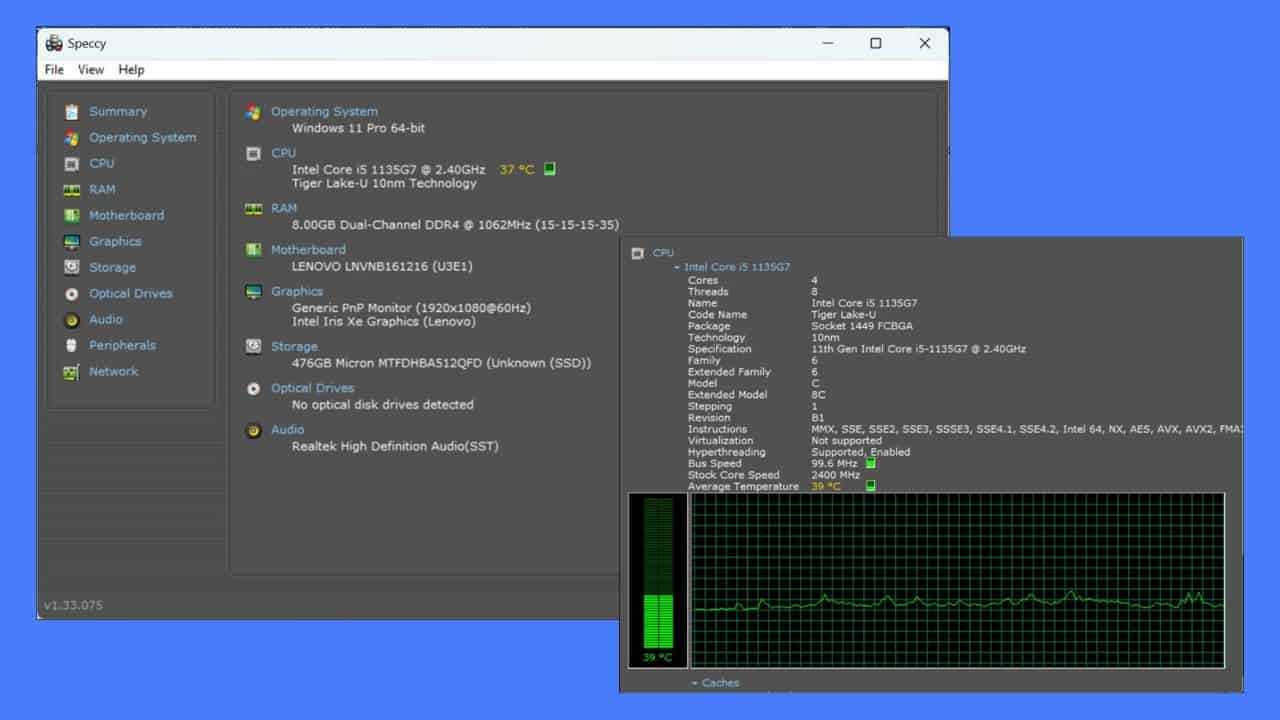Select Operating System in the sidebar
Screen dimensions: 1280x720
click(143, 138)
